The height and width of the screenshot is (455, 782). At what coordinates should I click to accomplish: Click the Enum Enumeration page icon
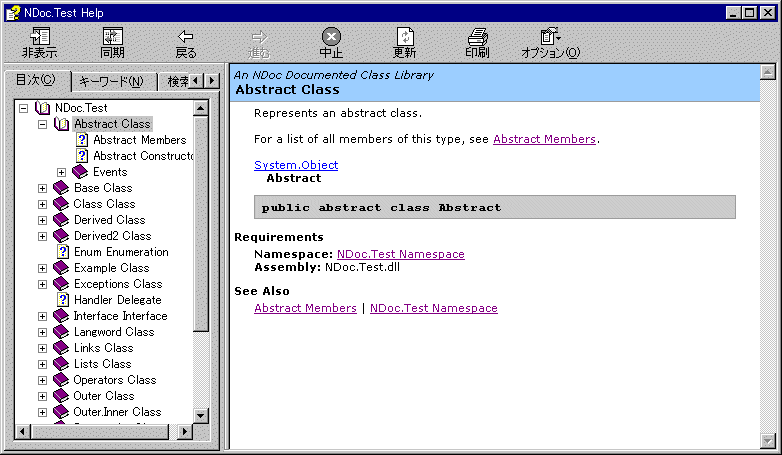63,252
